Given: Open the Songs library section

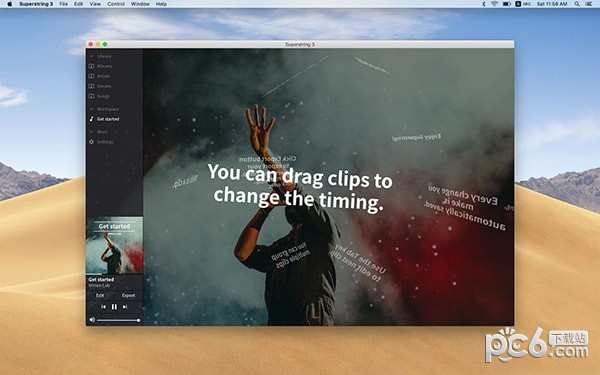Looking at the screenshot, I should (x=99, y=96).
